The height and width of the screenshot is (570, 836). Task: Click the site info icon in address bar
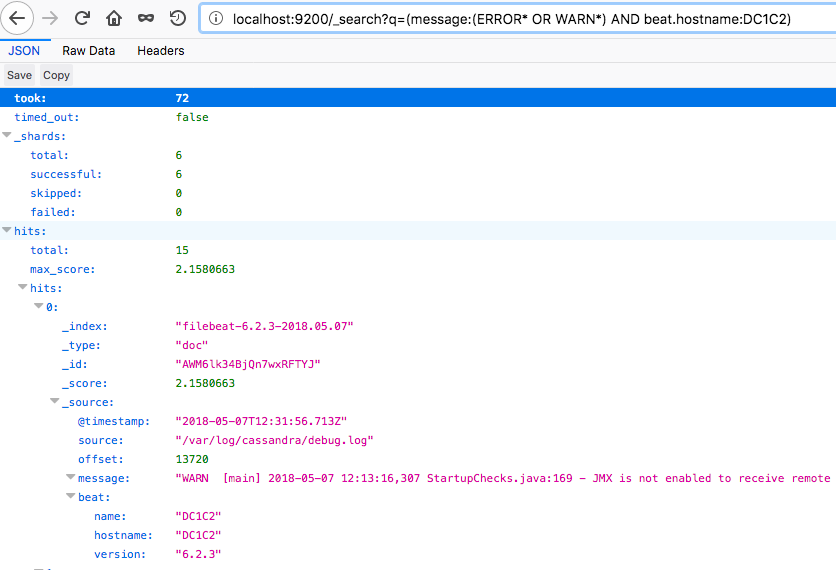(x=216, y=19)
